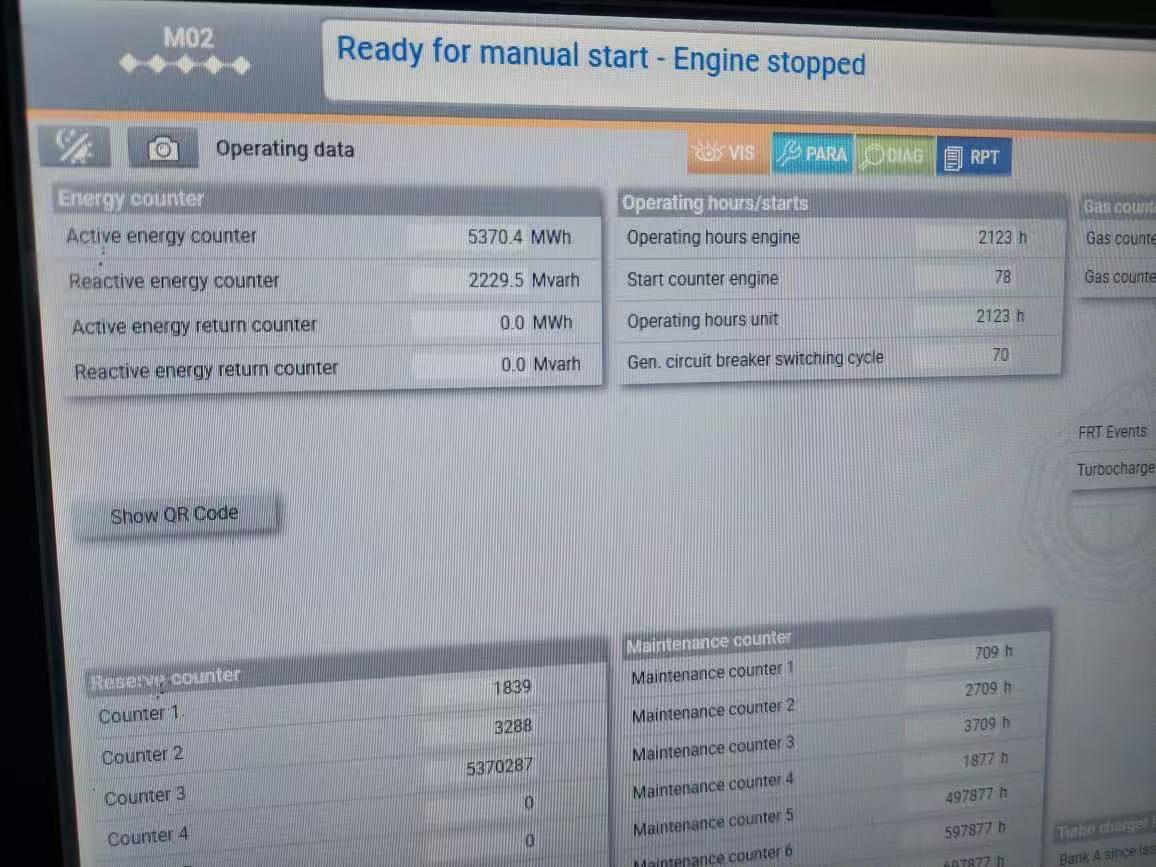This screenshot has height=867, width=1156.
Task: Click the wrench tools icon beside the camera
Action: (x=74, y=147)
